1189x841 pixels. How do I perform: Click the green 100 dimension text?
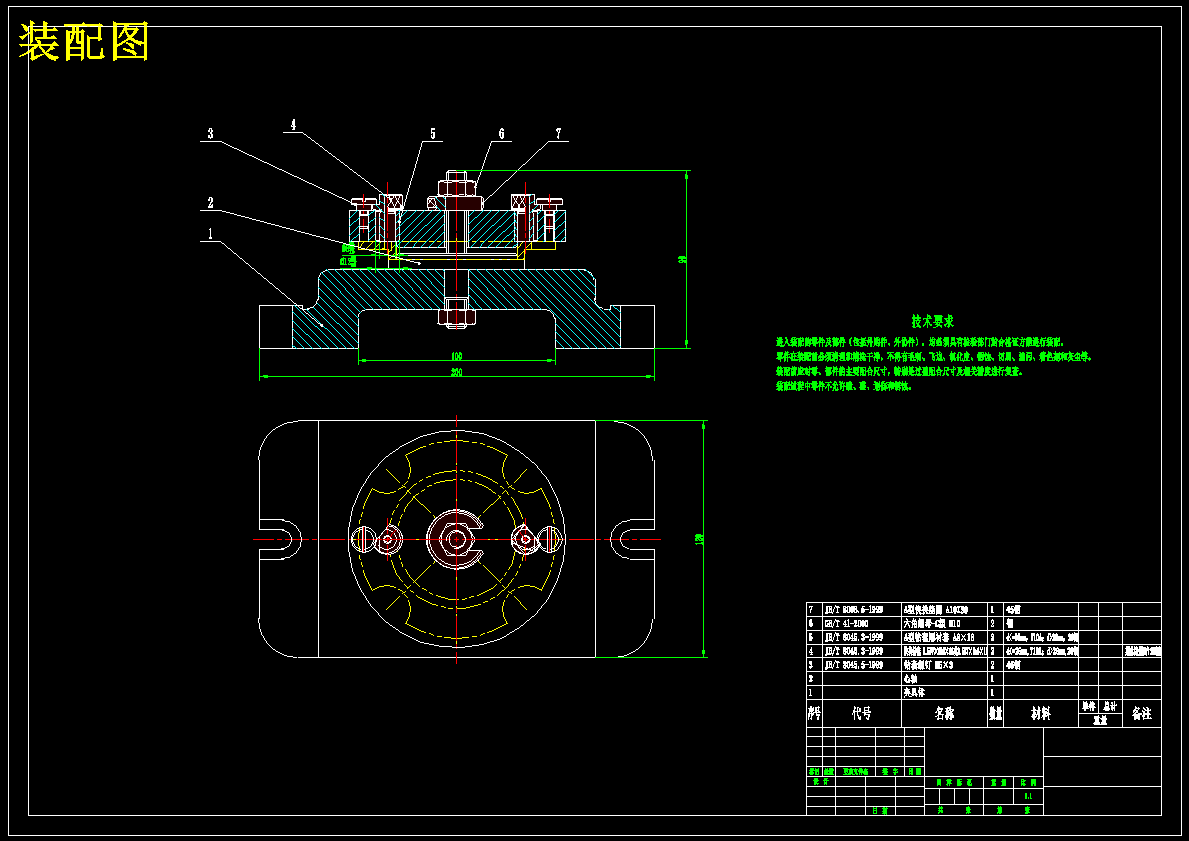pyautogui.click(x=456, y=356)
